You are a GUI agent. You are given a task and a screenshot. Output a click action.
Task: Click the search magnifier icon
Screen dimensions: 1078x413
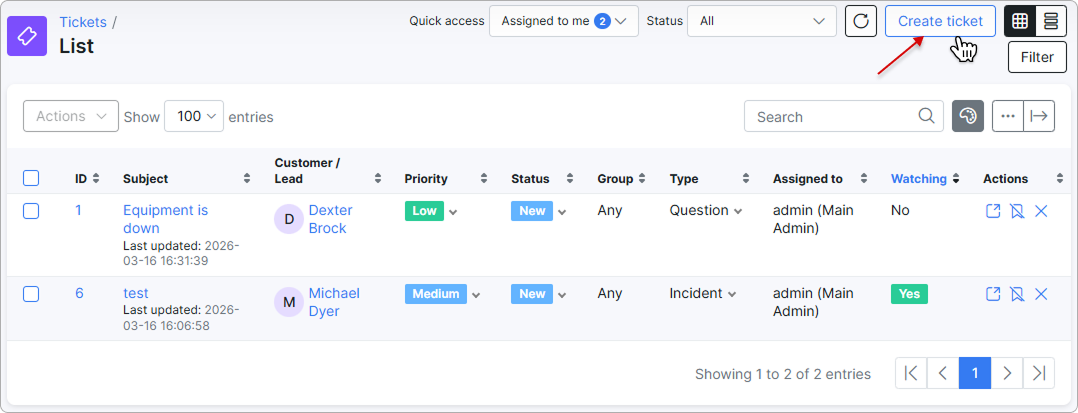coord(927,116)
